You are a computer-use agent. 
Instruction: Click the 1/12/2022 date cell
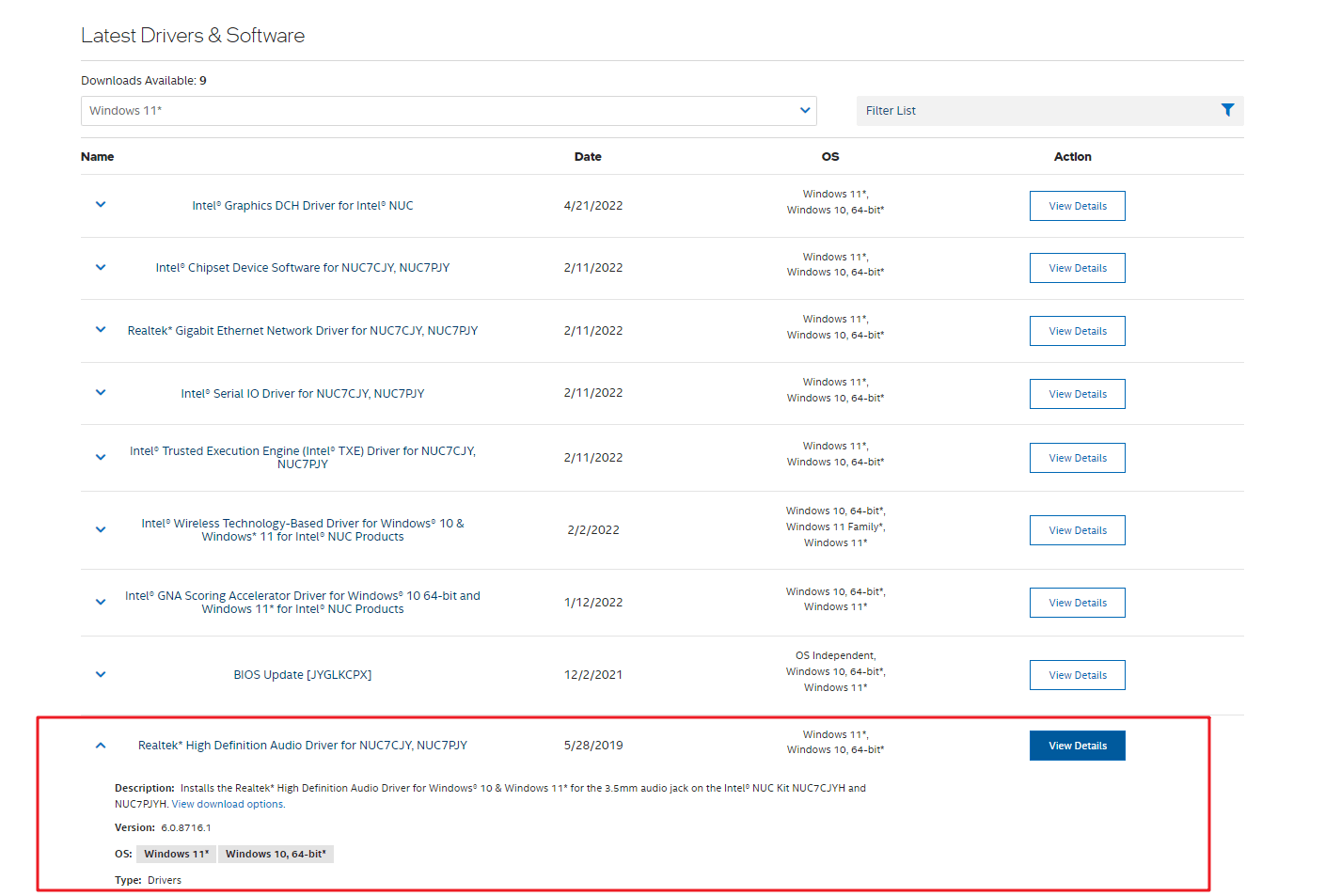coord(593,603)
